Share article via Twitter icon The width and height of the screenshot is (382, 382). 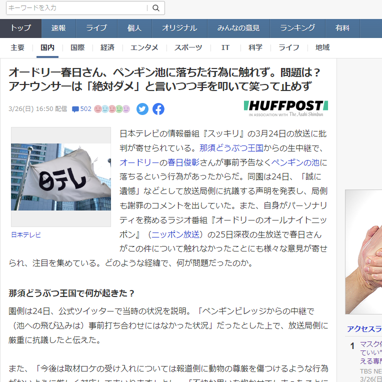(x=142, y=109)
